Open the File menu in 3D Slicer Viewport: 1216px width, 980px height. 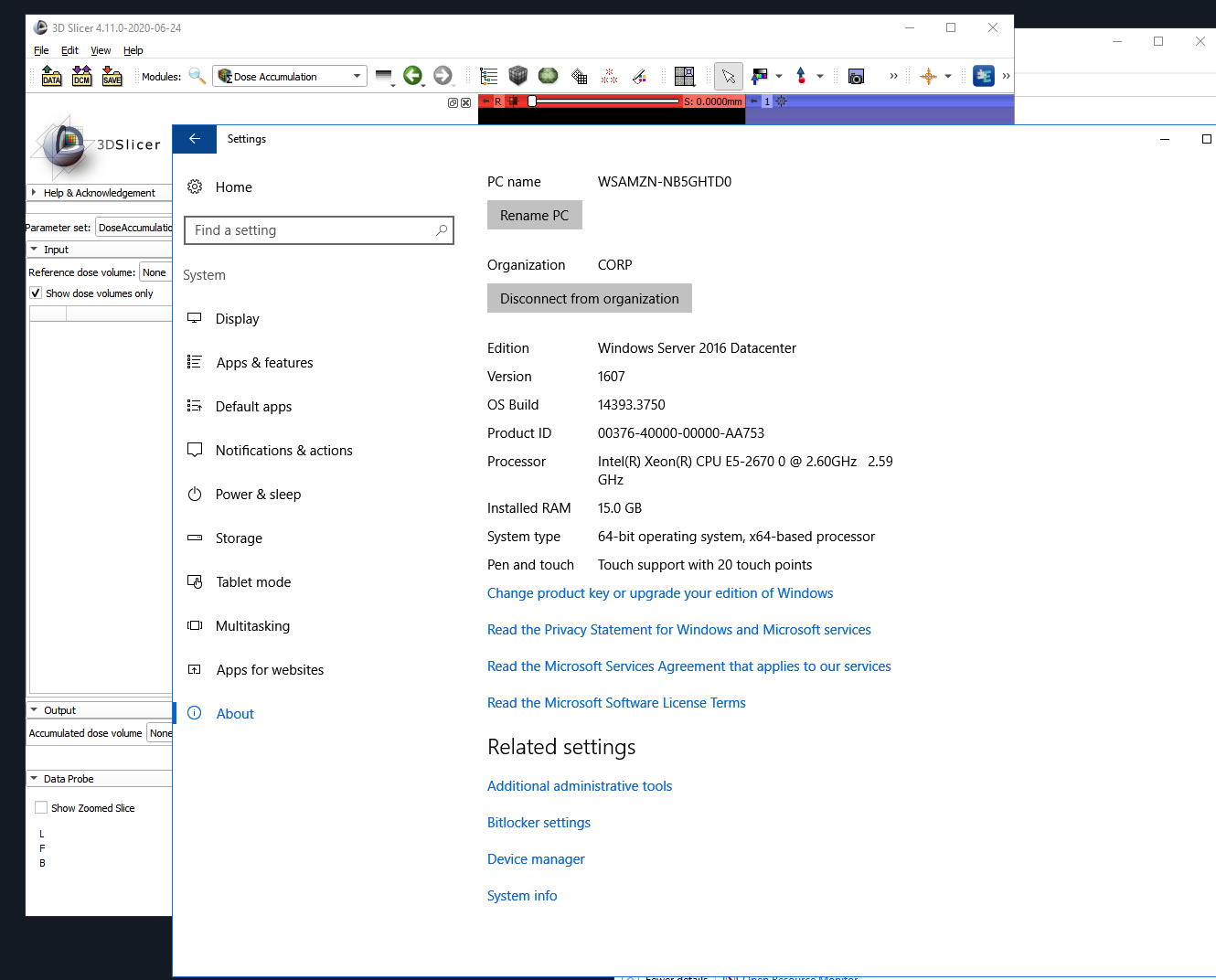[41, 50]
